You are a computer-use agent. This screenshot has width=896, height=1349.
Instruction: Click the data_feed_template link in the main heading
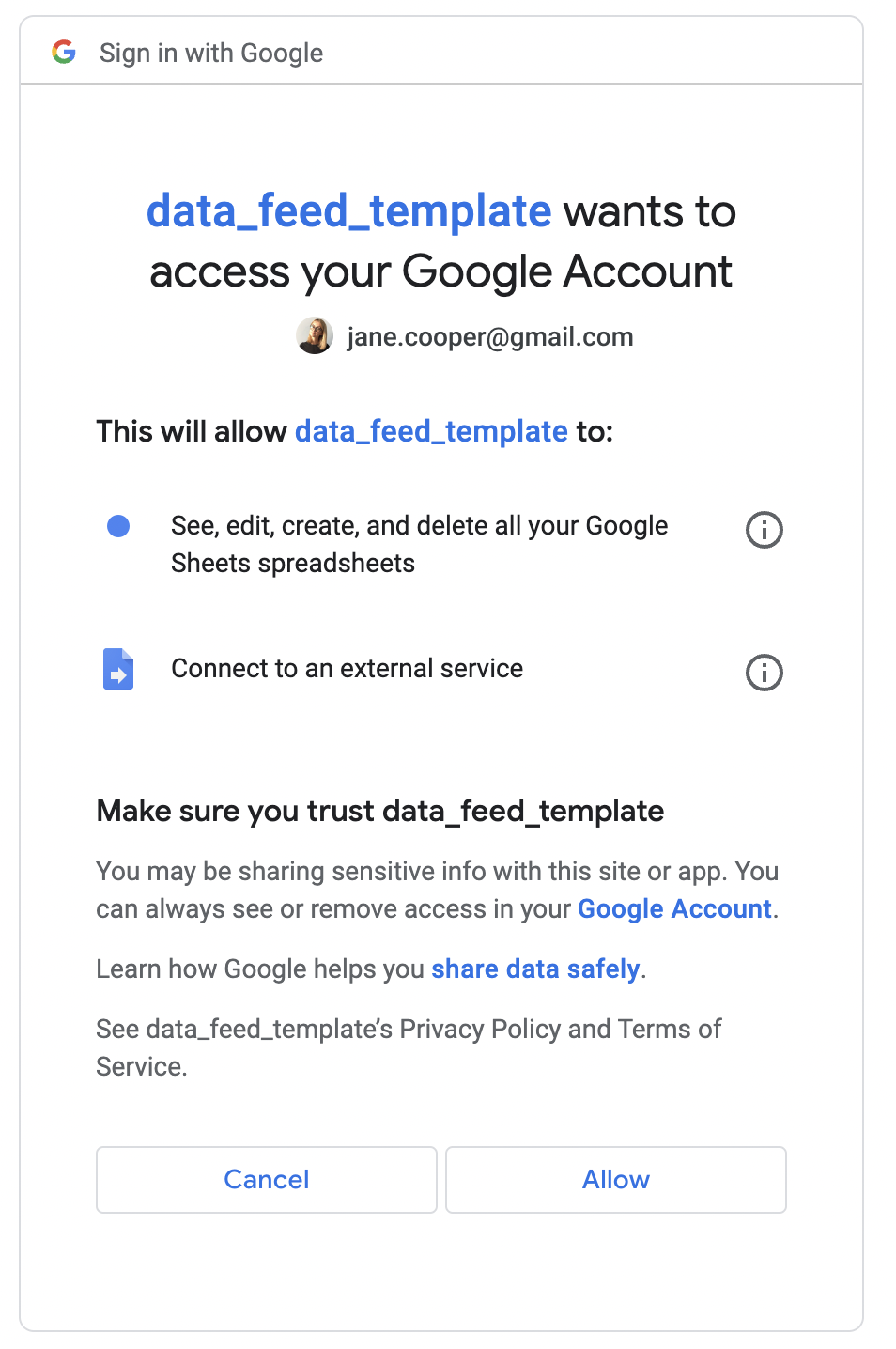click(x=348, y=211)
